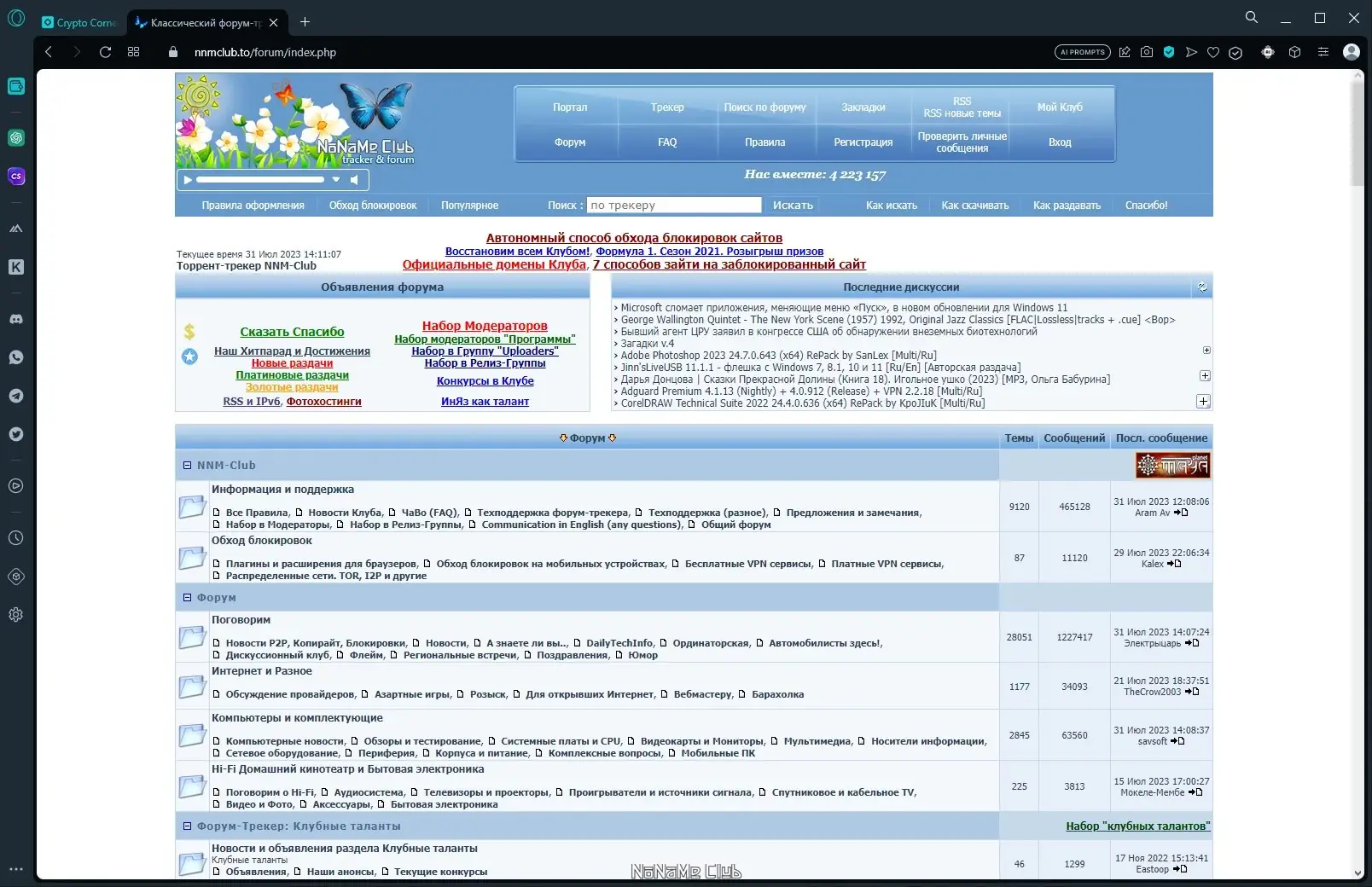Open the Player sidebar icon

click(x=16, y=486)
